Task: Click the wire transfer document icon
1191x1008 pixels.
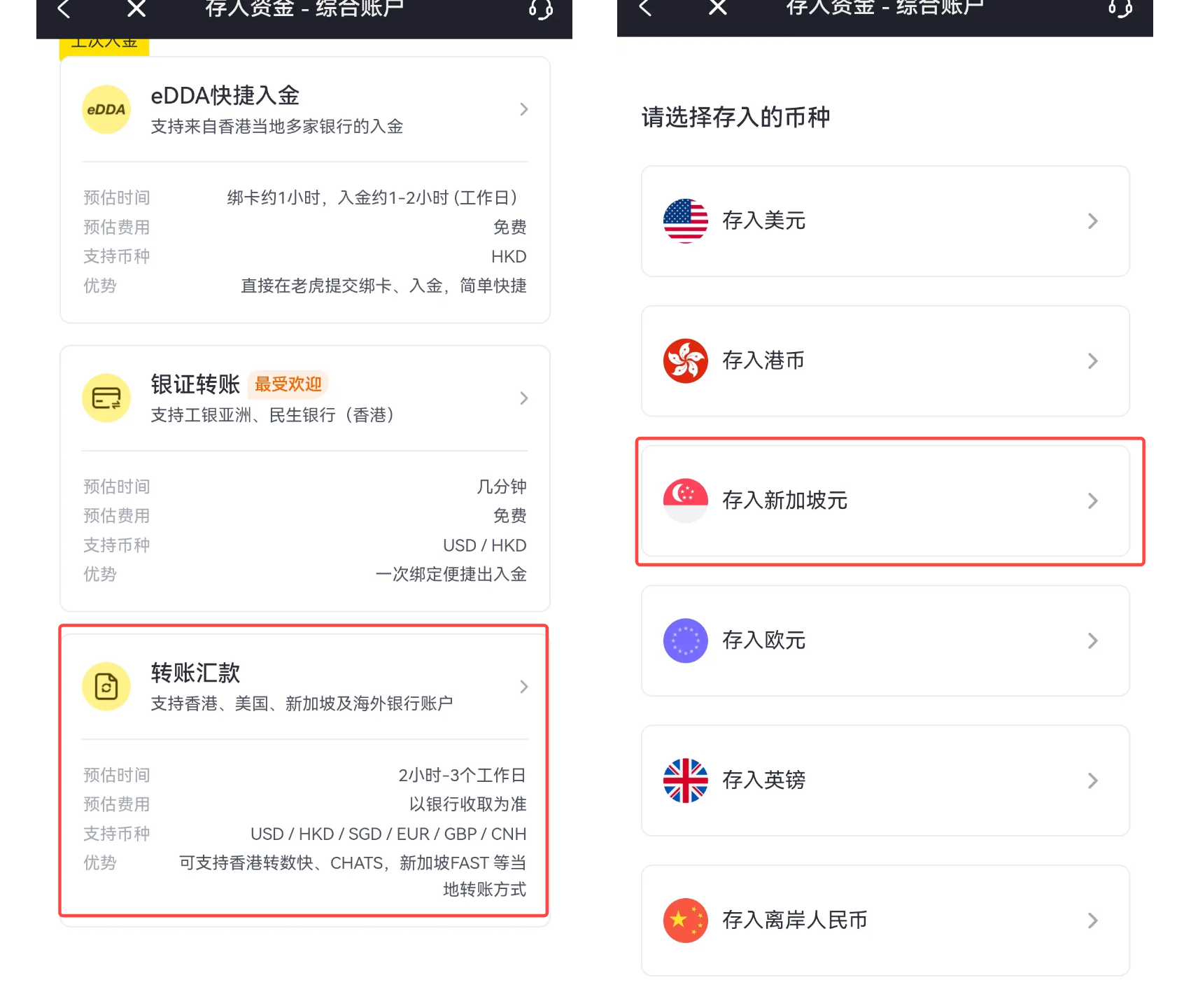Action: [x=106, y=687]
